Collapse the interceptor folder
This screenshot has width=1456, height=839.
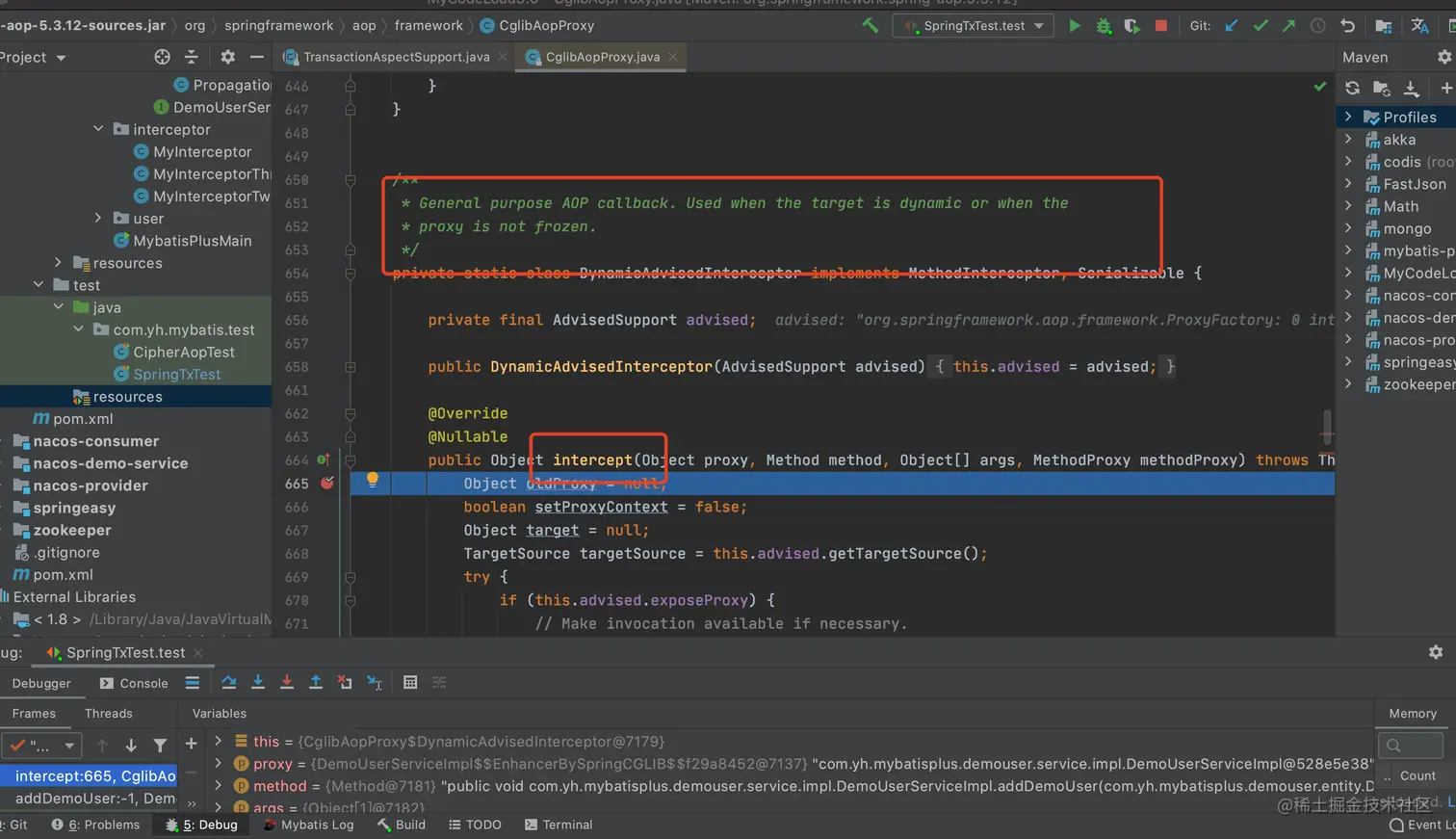[x=98, y=128]
